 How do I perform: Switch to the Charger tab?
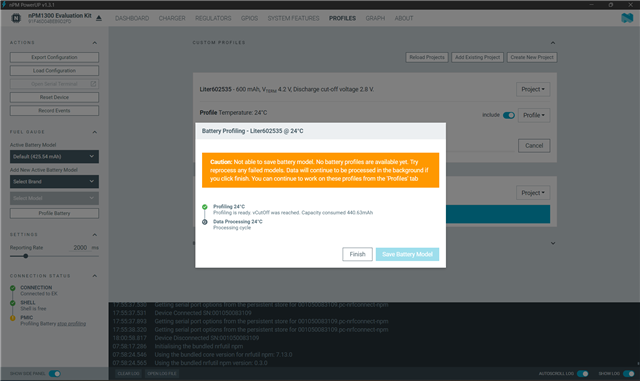tap(172, 18)
